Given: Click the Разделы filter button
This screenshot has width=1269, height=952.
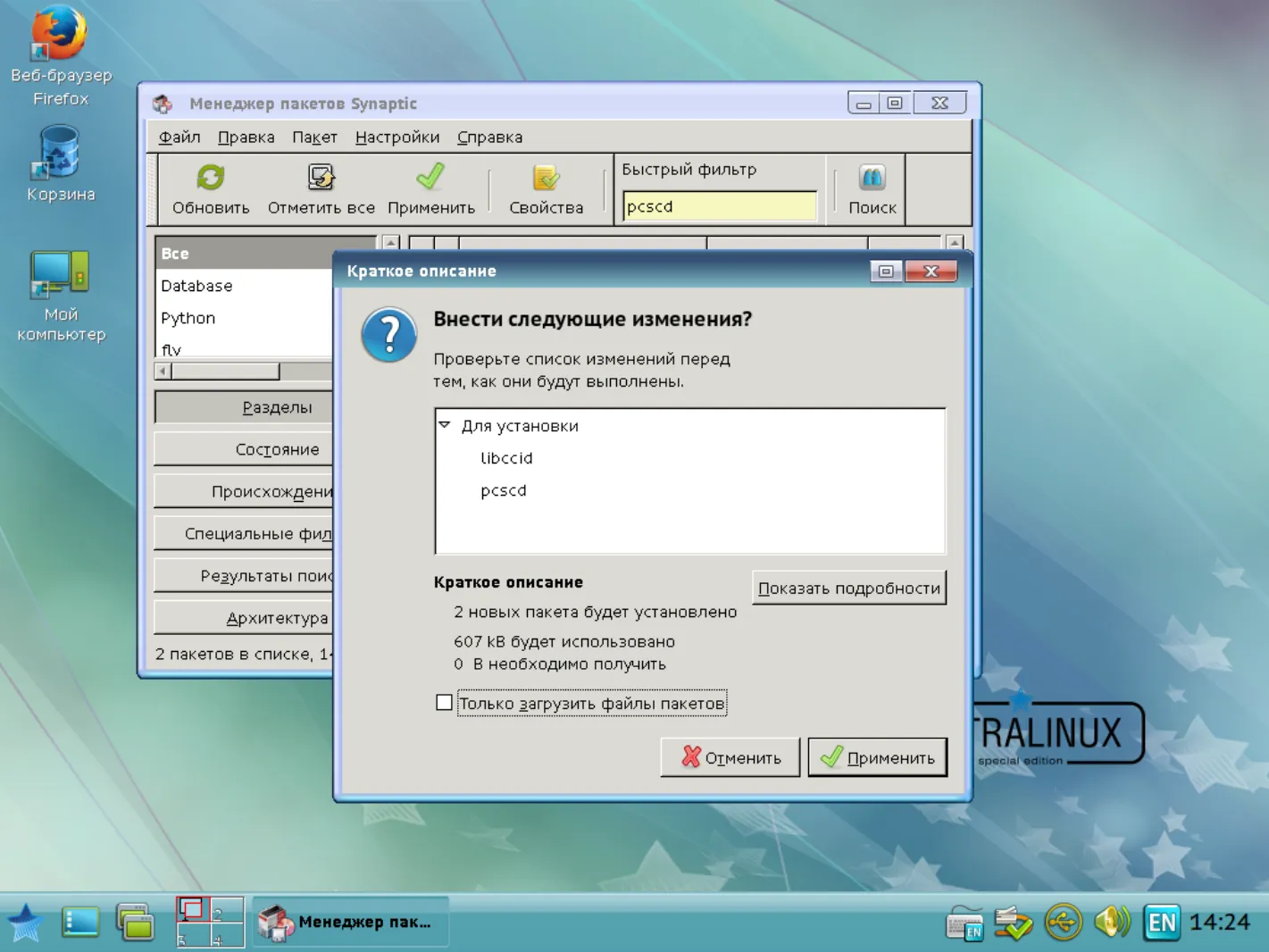Looking at the screenshot, I should pyautogui.click(x=244, y=407).
